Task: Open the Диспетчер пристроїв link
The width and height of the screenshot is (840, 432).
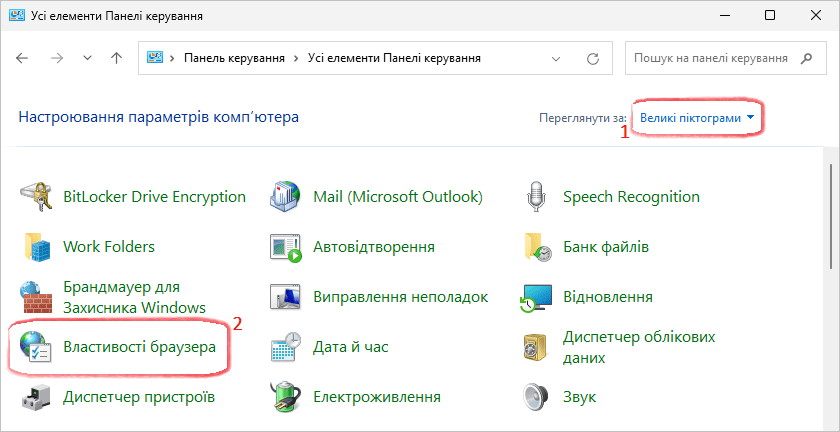Action: point(139,397)
